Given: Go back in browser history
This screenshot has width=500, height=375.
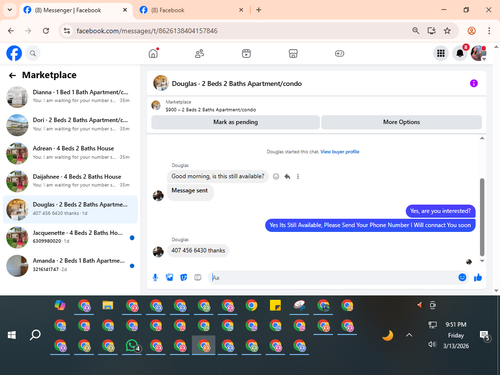Looking at the screenshot, I should (x=11, y=31).
